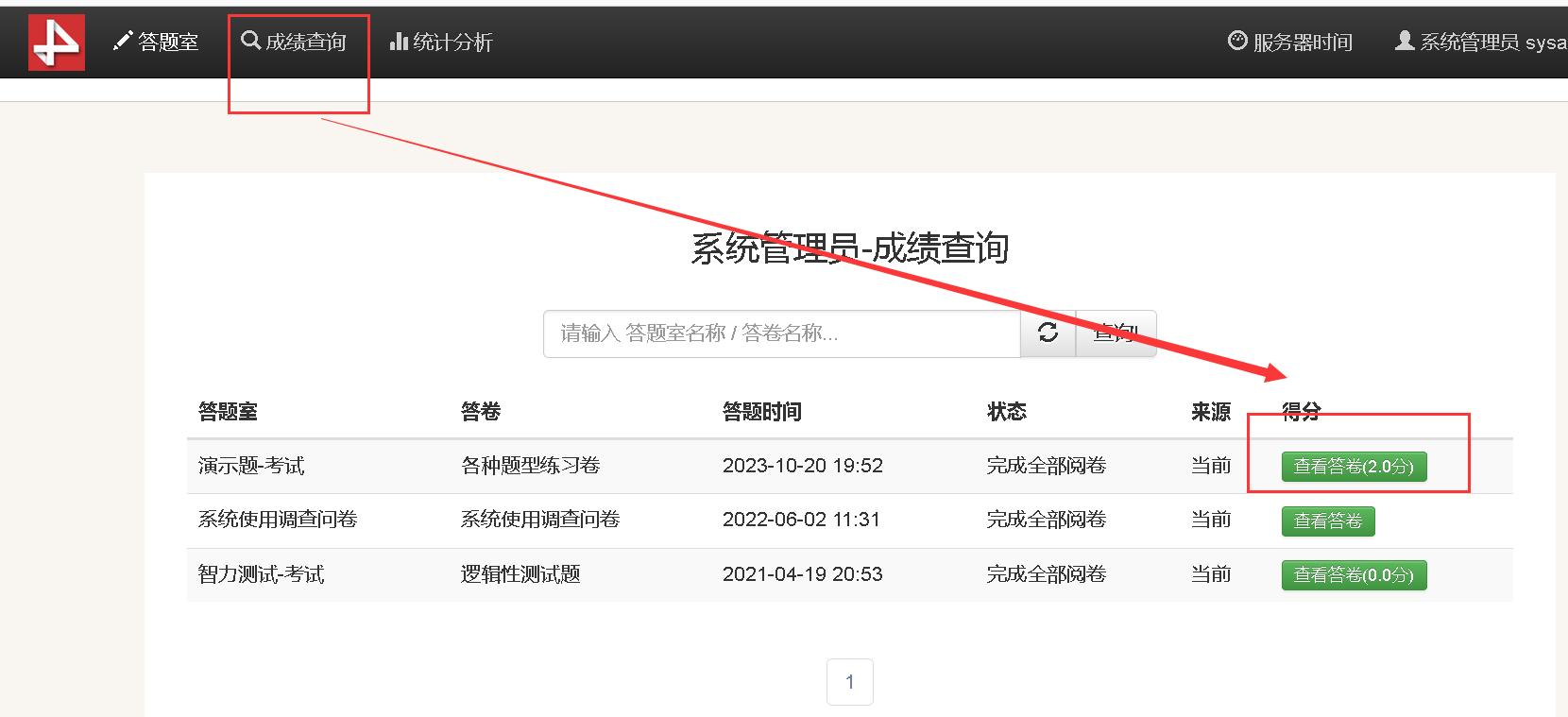Image resolution: width=1568 pixels, height=717 pixels.
Task: Click 完成全部阅卷 in the 演示题-考试 row
Action: pyautogui.click(x=1047, y=466)
